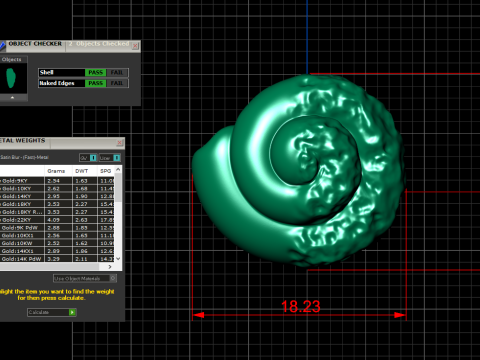Click FAIL indicator for Shell check
The width and height of the screenshot is (480, 360).
point(117,73)
